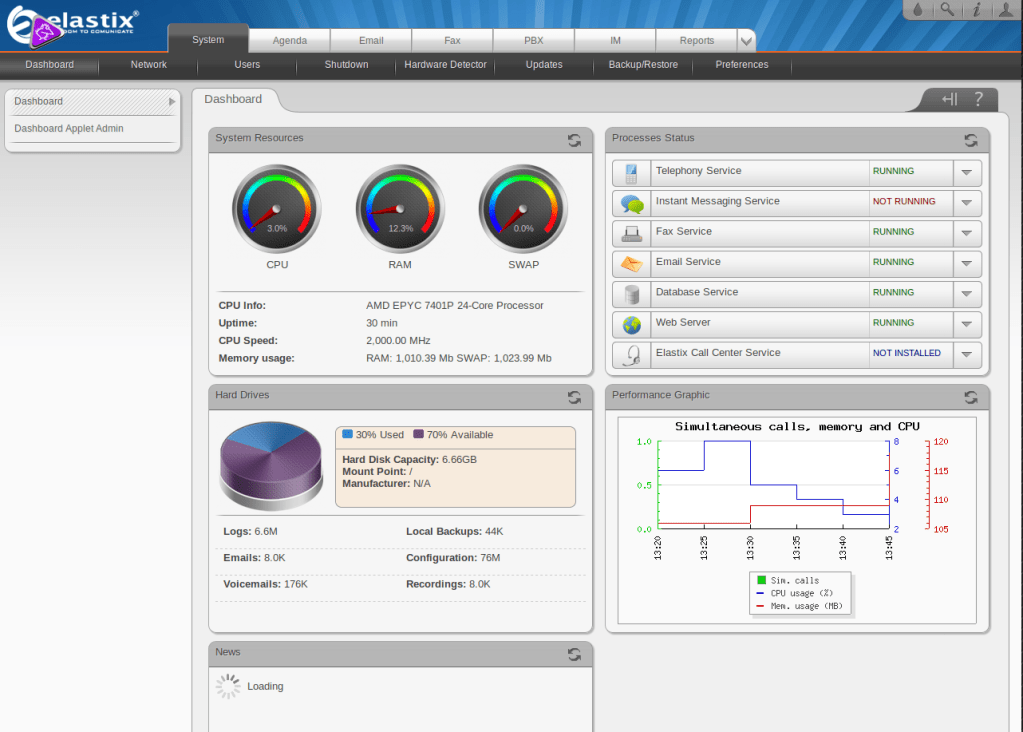
Task: Open the theme color drop icon
Action: [917, 10]
